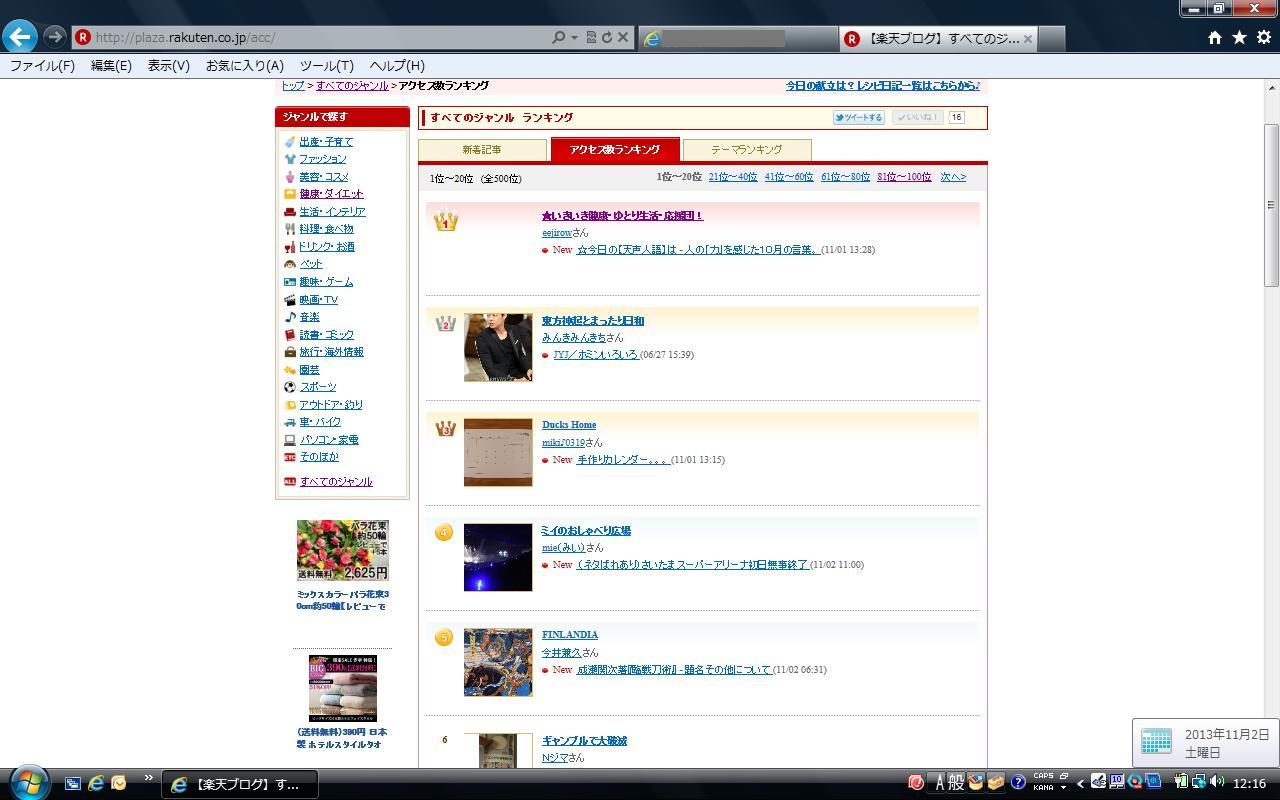Click the ツイートする Twitter button
This screenshot has width=1280, height=800.
click(x=858, y=117)
